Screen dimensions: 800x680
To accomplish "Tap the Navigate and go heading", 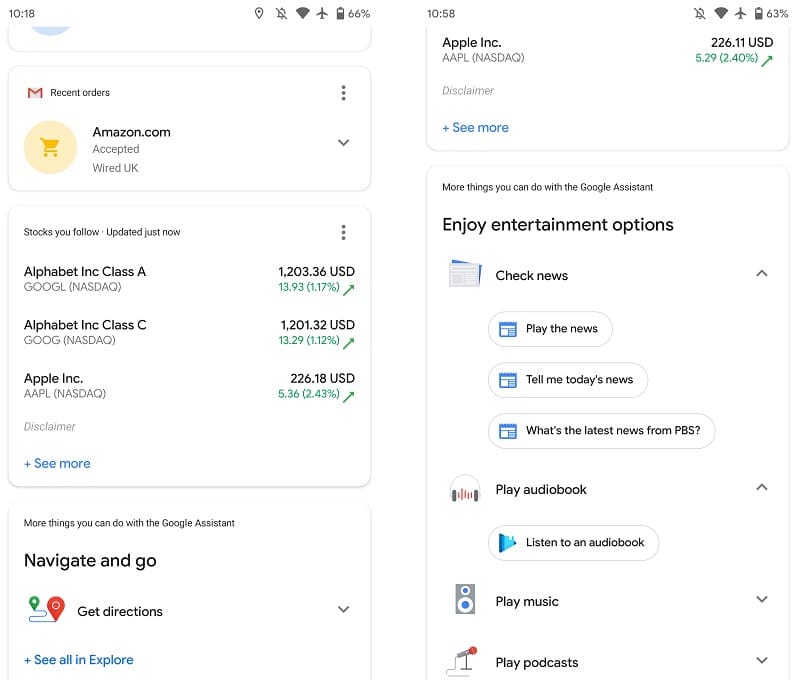I will tap(90, 561).
